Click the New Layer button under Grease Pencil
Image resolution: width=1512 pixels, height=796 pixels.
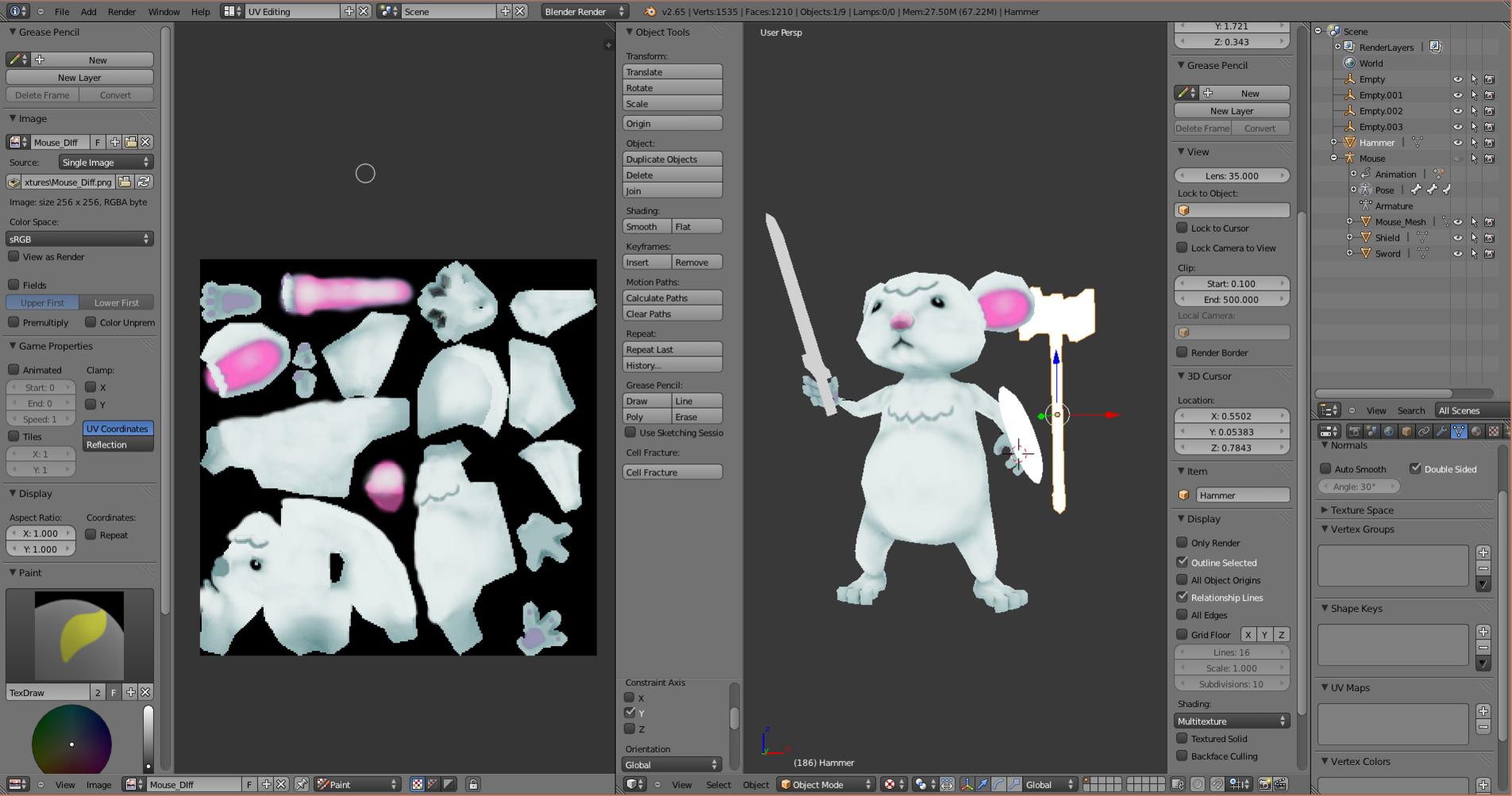(x=79, y=77)
